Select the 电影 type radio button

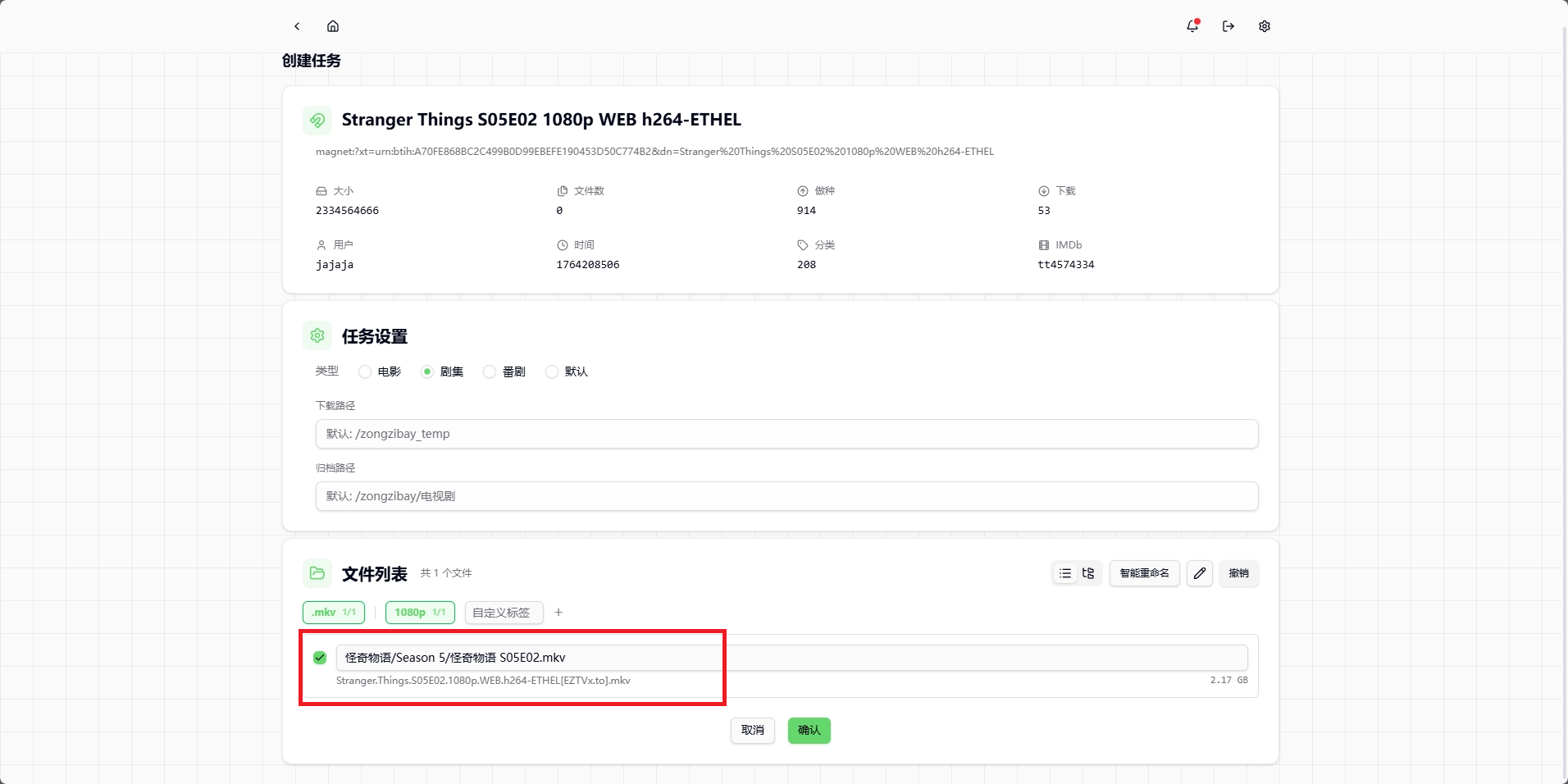[365, 371]
